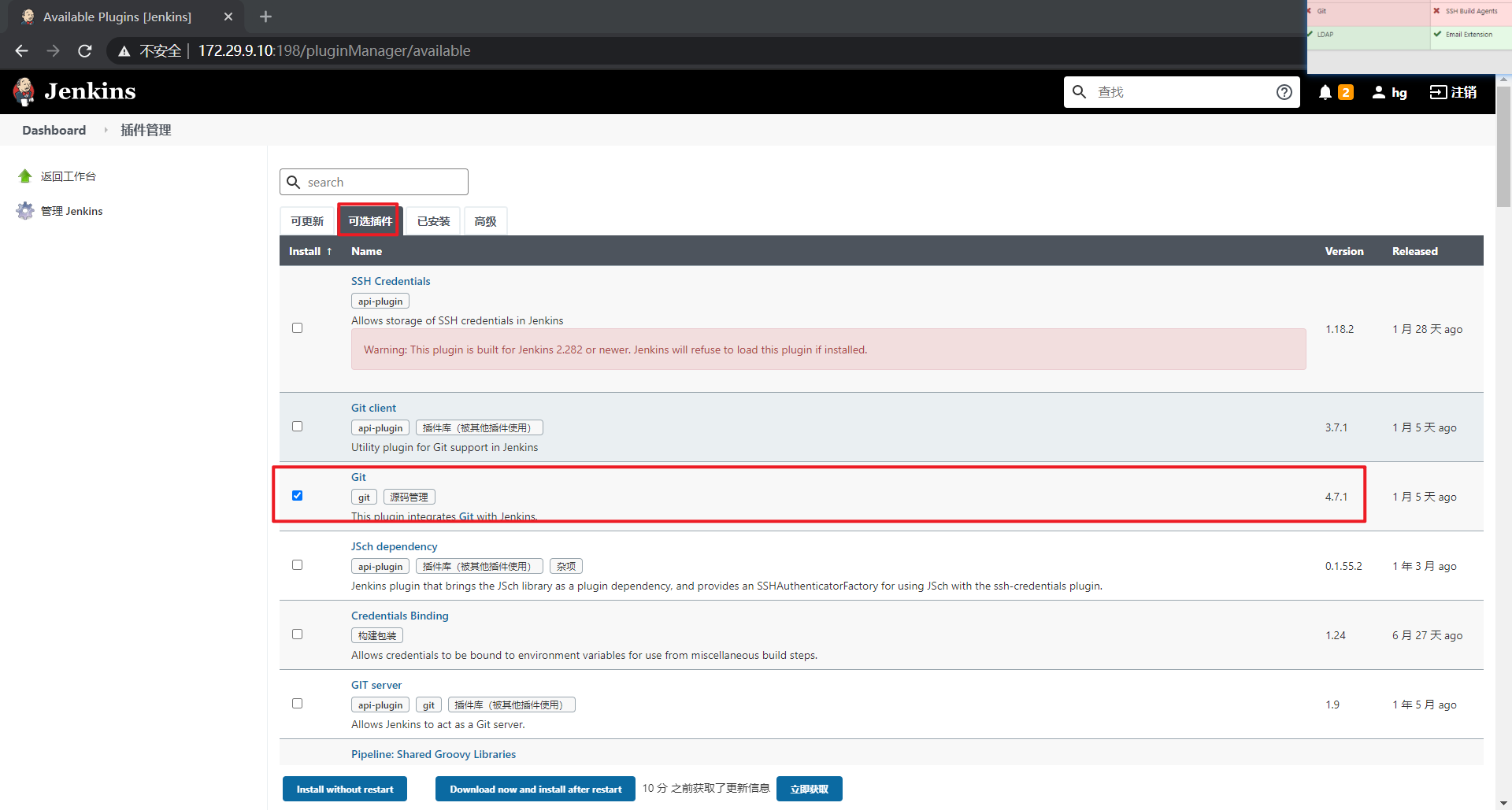Open the GIT server plugin link
Image resolution: width=1512 pixels, height=810 pixels.
click(376, 685)
